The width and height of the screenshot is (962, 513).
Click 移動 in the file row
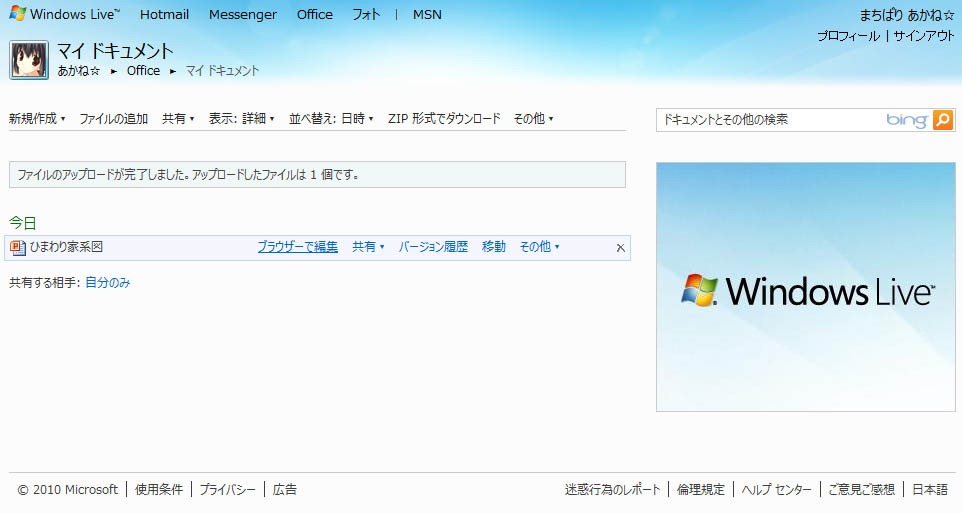494,247
